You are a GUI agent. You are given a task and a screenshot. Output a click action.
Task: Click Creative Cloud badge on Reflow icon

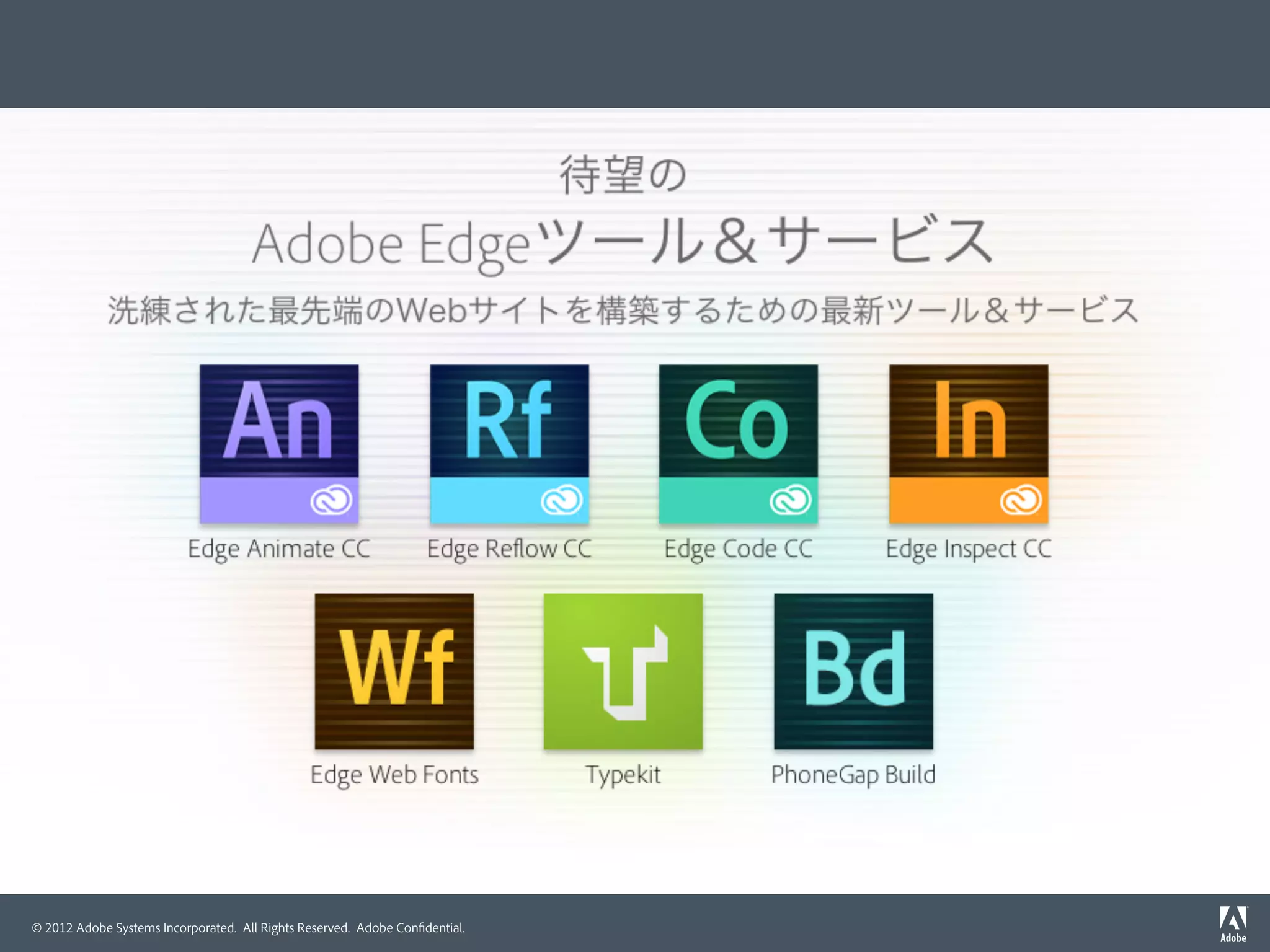pos(562,500)
